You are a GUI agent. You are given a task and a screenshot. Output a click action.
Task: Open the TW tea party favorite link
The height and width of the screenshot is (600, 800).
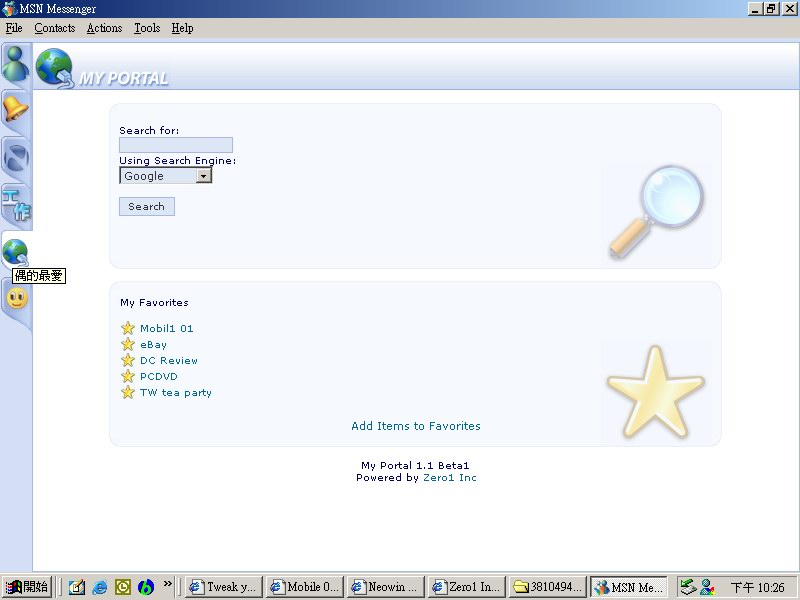tap(176, 393)
